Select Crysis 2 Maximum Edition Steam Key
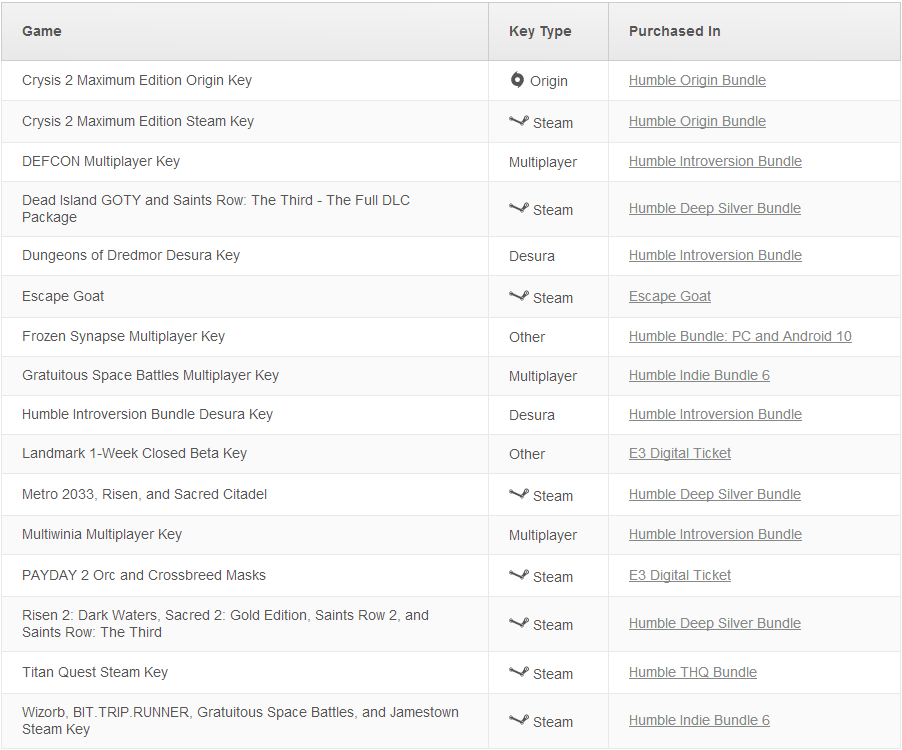 [x=138, y=121]
